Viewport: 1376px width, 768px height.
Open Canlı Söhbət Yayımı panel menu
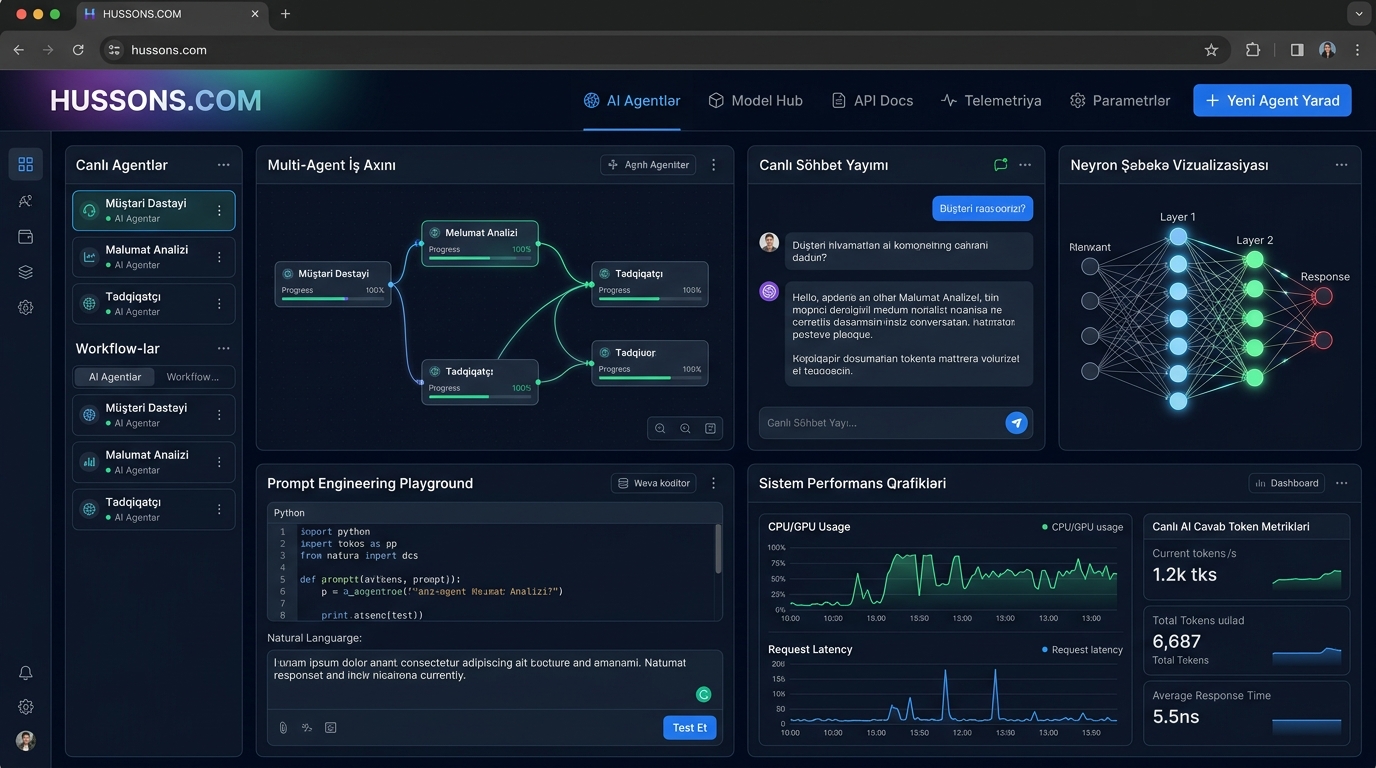(x=1025, y=165)
